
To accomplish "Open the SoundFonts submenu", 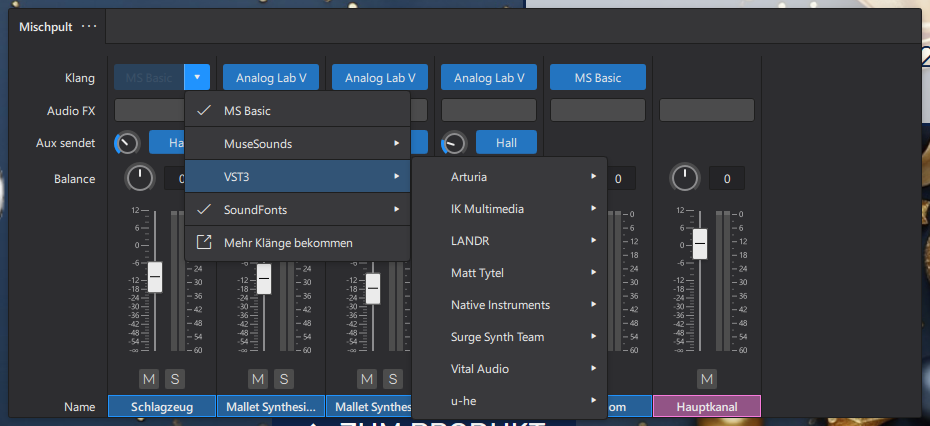I will coord(297,210).
